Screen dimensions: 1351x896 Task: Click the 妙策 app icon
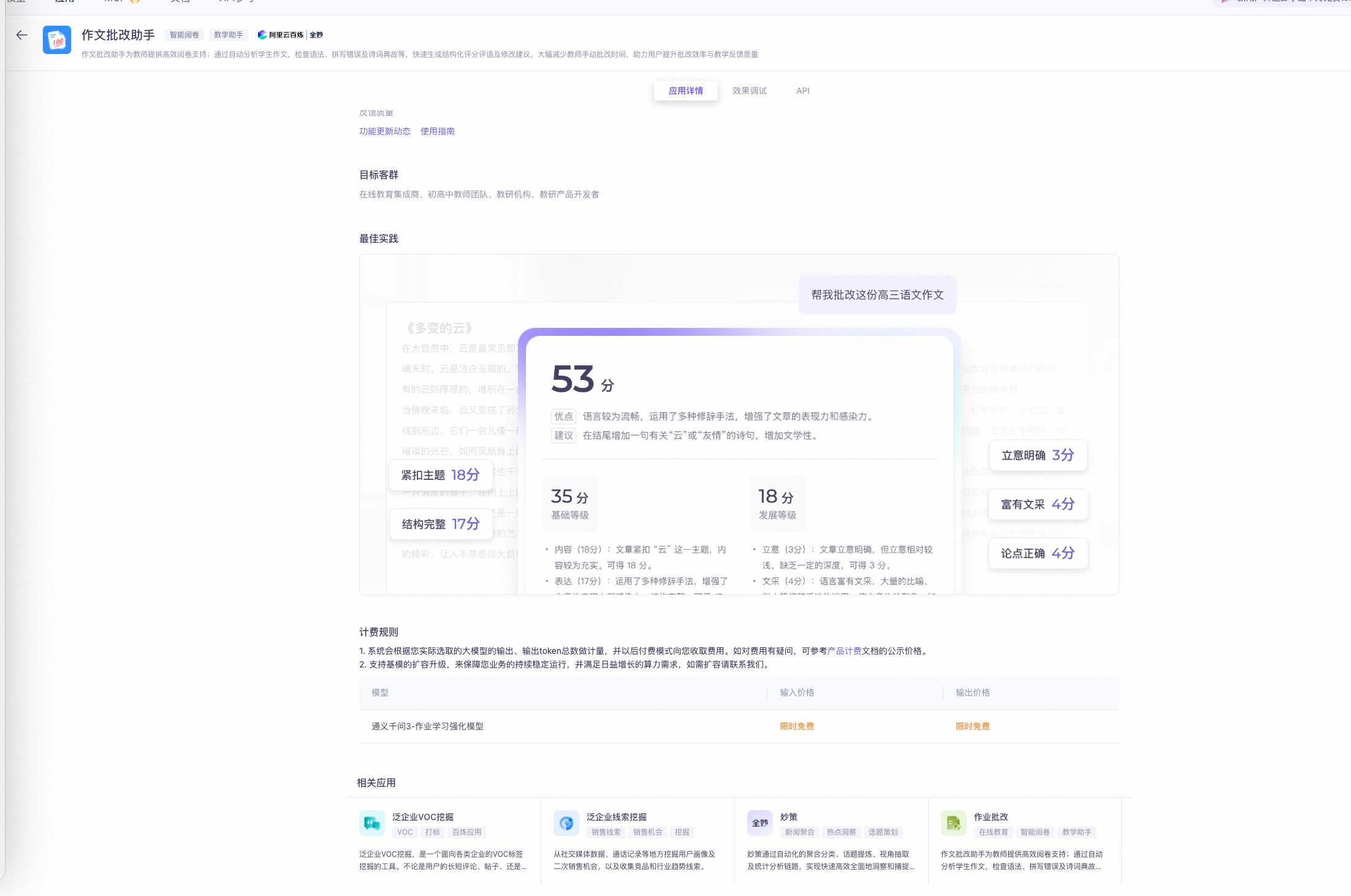[x=759, y=823]
